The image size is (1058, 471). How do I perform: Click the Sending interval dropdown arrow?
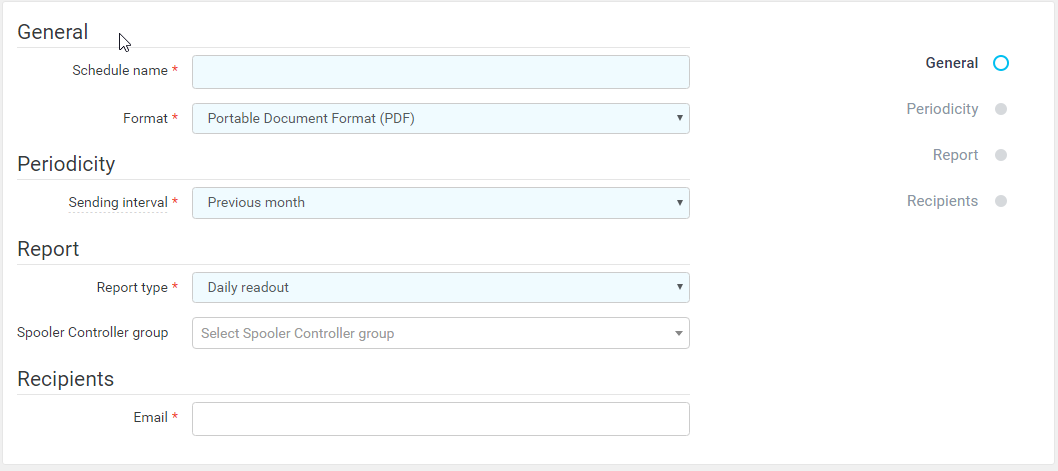(x=680, y=203)
